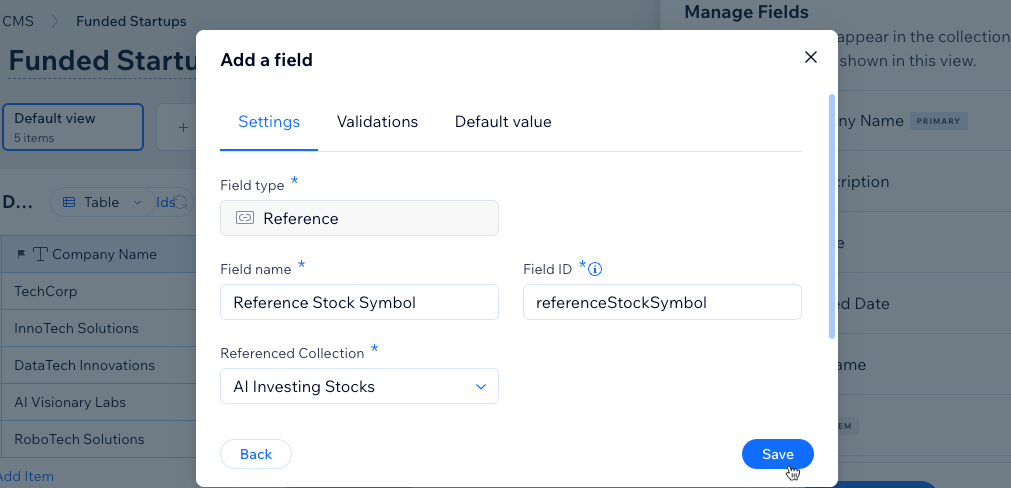The height and width of the screenshot is (488, 1011).
Task: Click the TechCorp row cell
Action: coord(98,291)
